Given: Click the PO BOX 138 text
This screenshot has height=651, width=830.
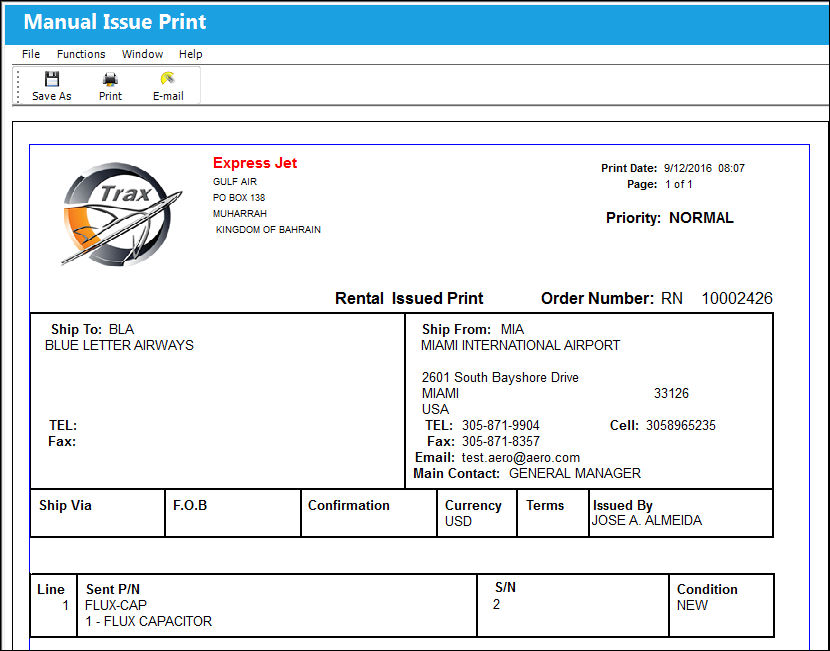Looking at the screenshot, I should pos(239,197).
